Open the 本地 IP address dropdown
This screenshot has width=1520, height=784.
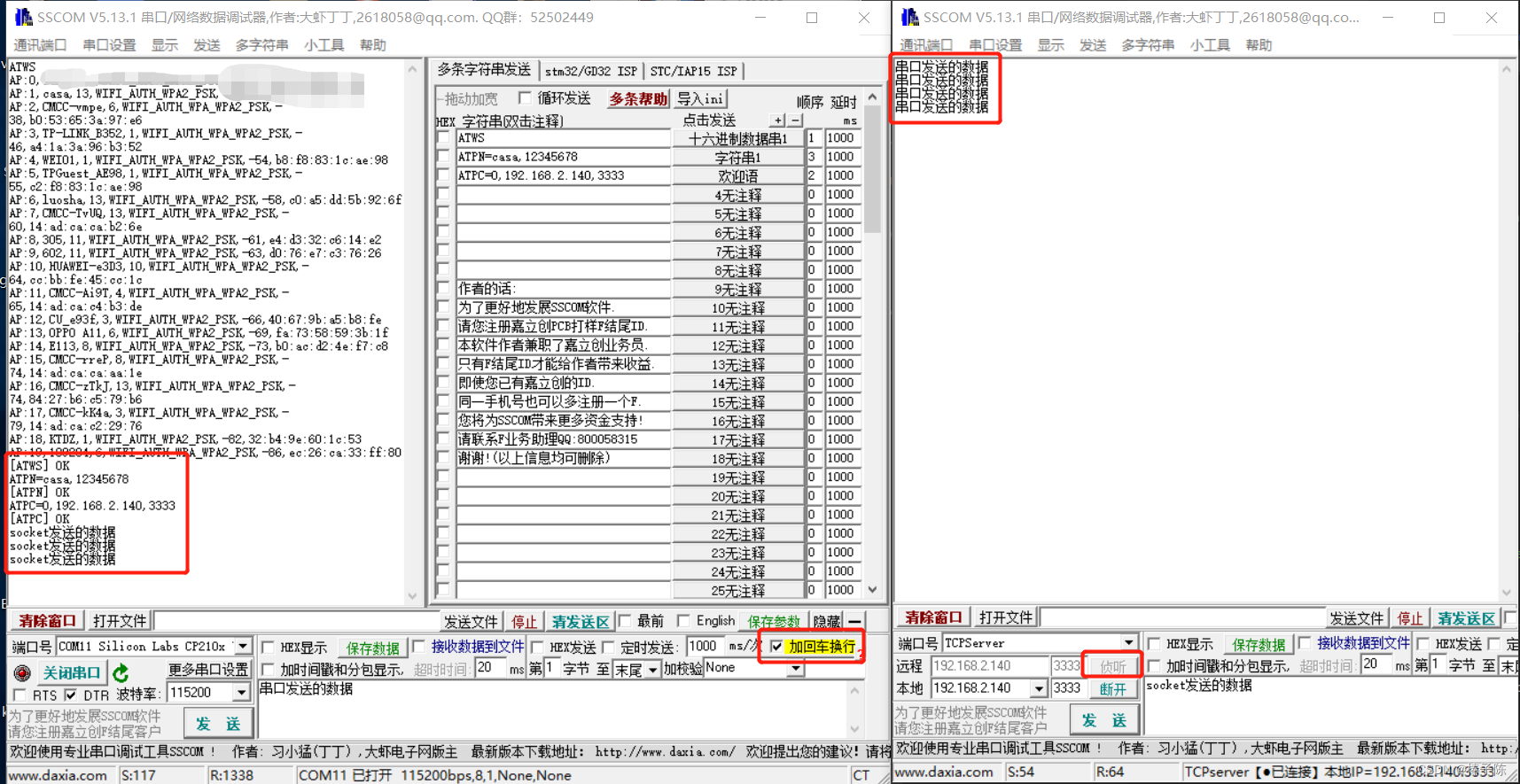tap(1039, 688)
